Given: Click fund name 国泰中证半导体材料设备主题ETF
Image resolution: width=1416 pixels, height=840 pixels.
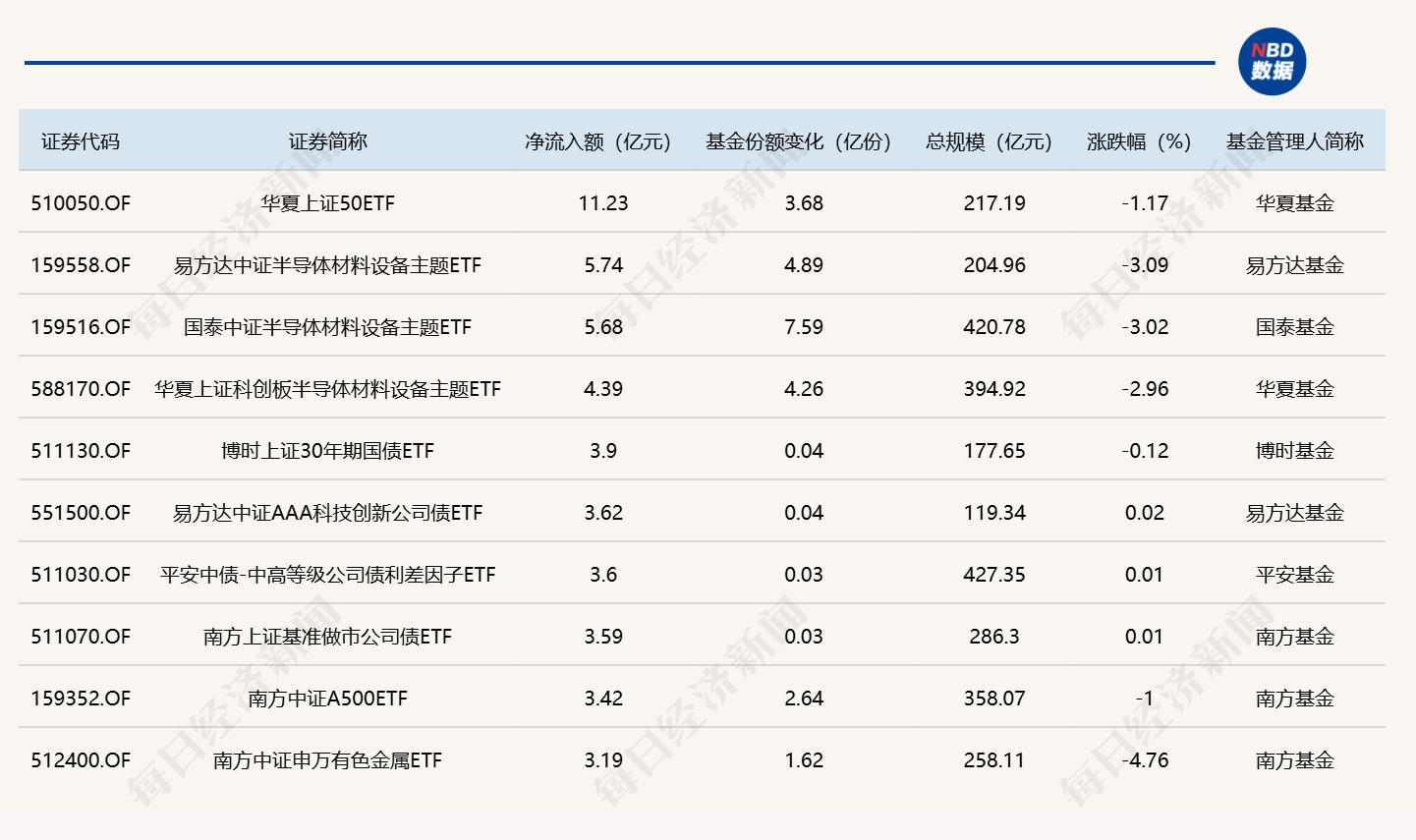Looking at the screenshot, I should click(328, 327).
